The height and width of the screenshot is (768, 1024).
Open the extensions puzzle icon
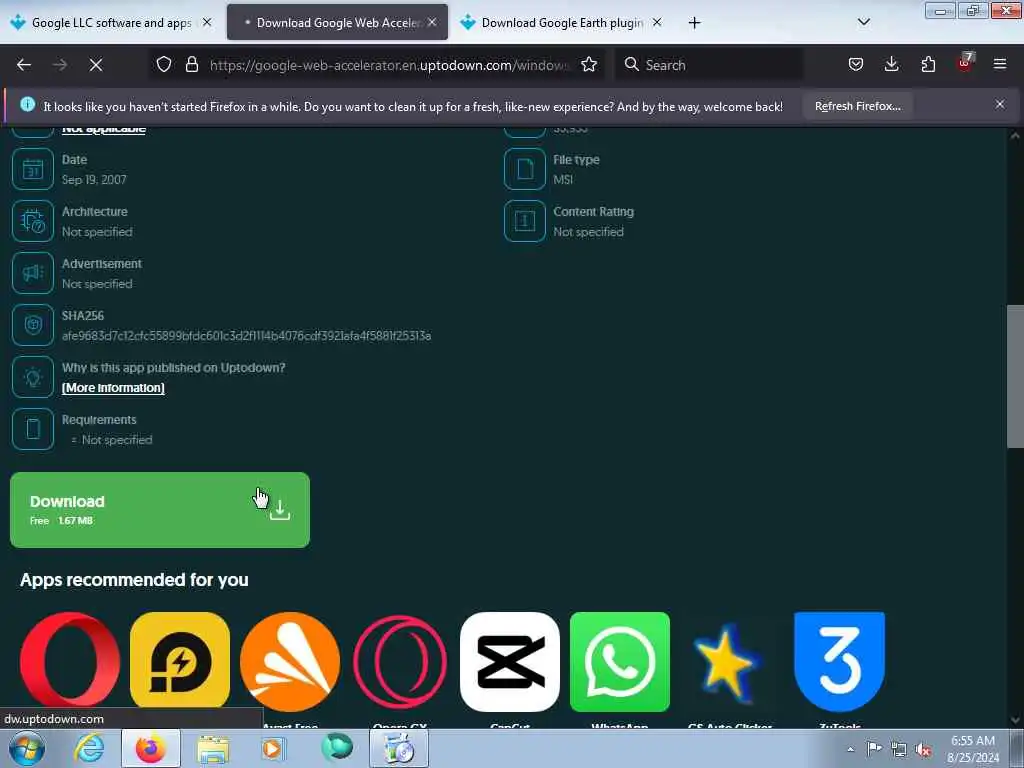coord(928,65)
